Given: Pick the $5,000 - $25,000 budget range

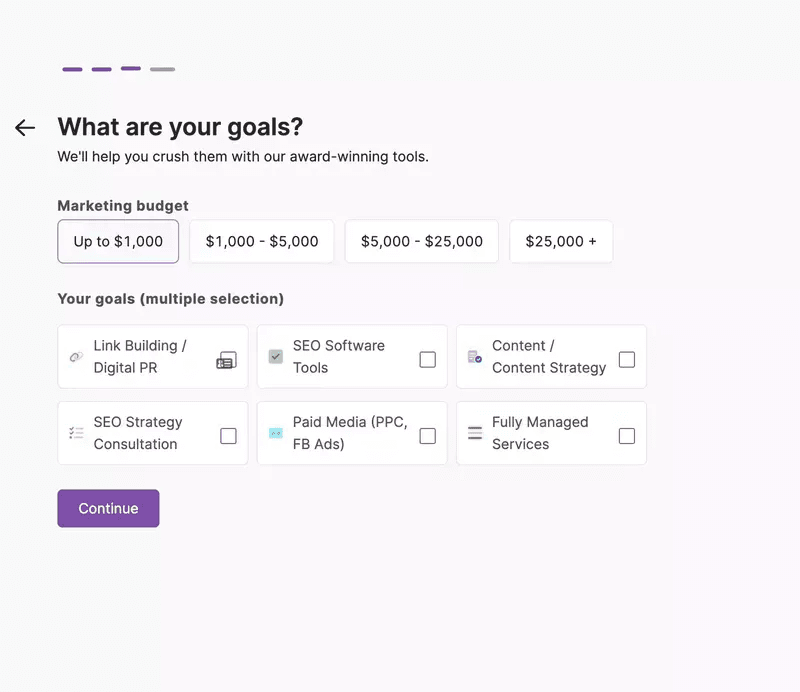Looking at the screenshot, I should [421, 241].
